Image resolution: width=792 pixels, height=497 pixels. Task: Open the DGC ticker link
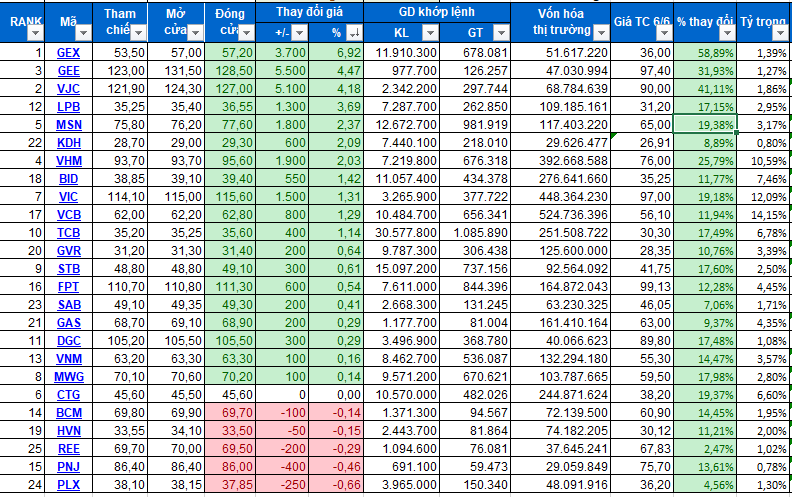tap(69, 341)
